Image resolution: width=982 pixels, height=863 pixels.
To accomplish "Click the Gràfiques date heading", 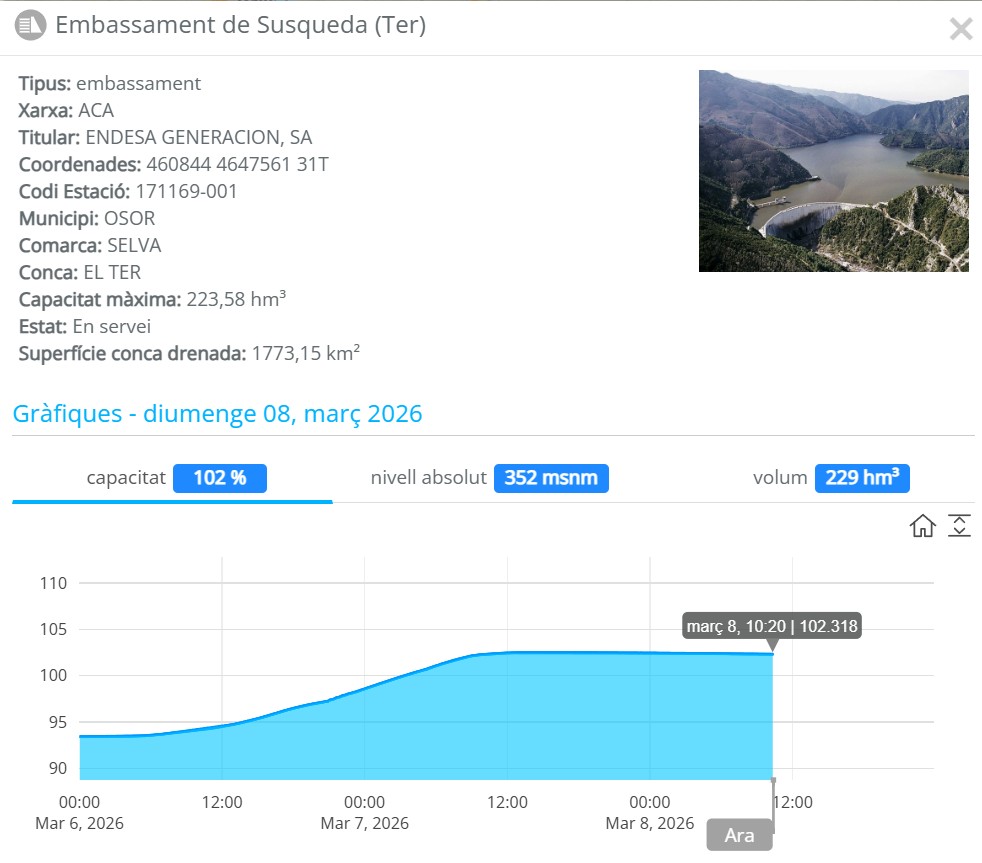I will click(x=218, y=414).
